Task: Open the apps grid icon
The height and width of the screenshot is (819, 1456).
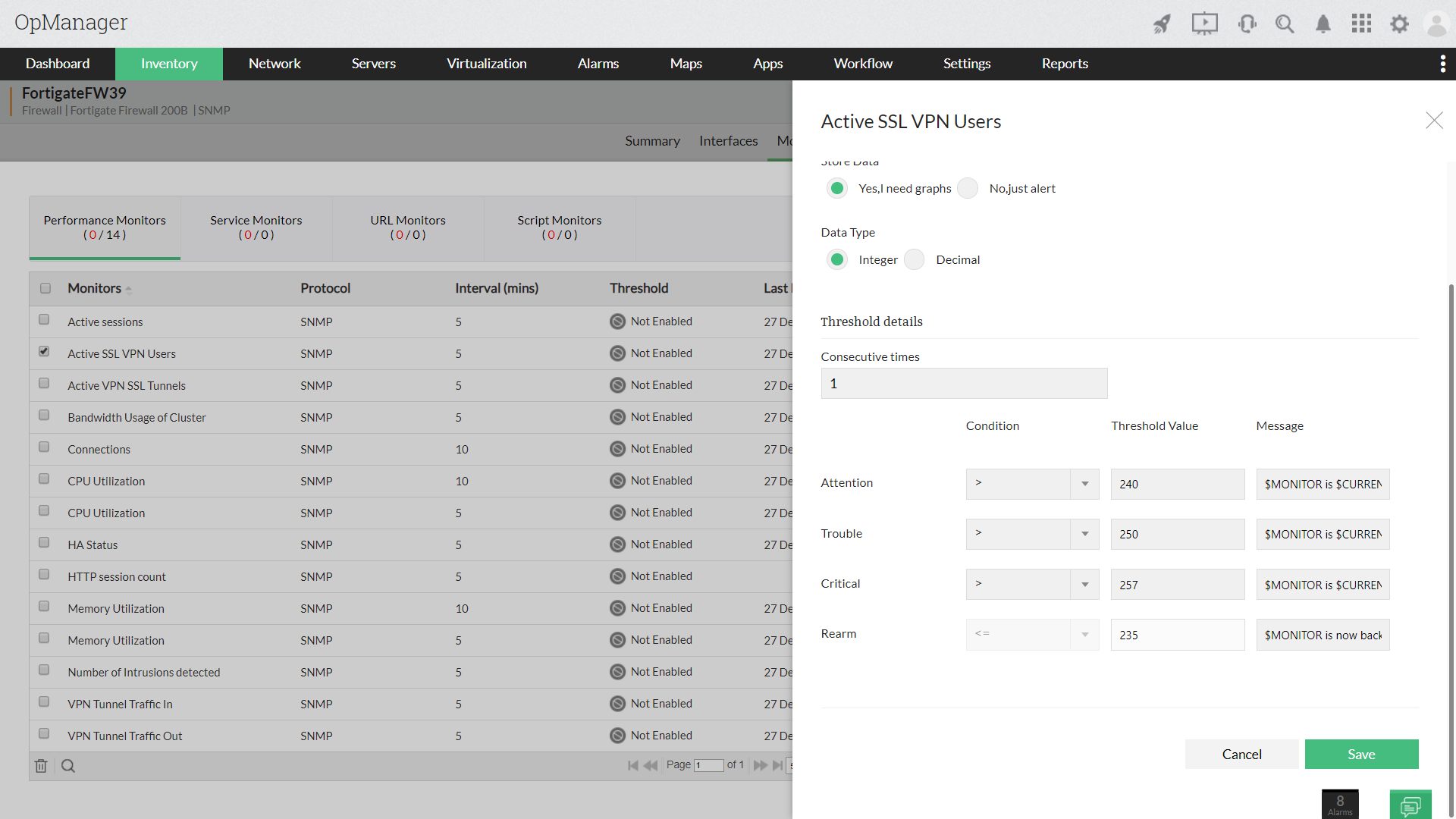Action: (x=1361, y=24)
